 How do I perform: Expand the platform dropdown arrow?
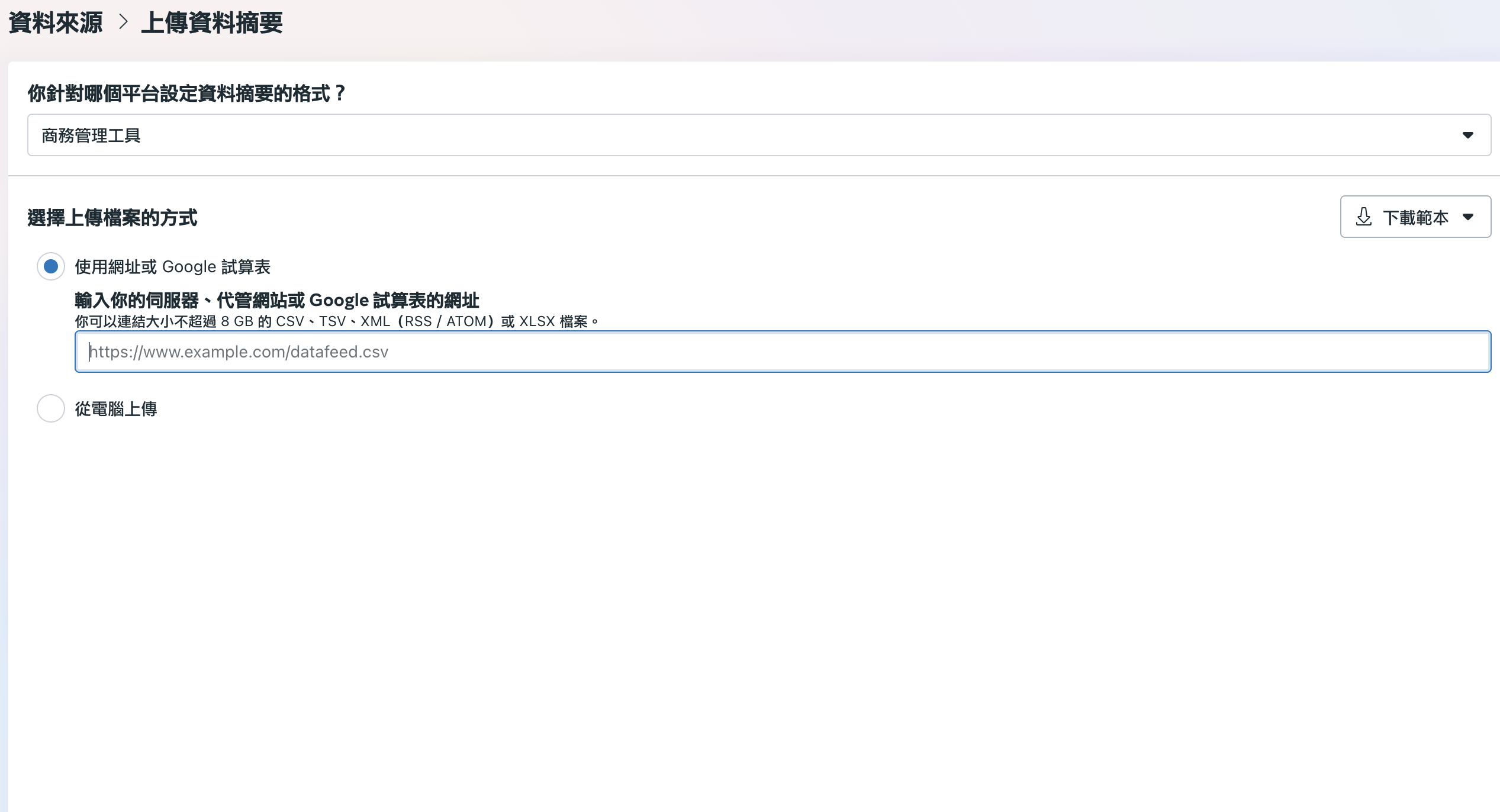[1468, 136]
